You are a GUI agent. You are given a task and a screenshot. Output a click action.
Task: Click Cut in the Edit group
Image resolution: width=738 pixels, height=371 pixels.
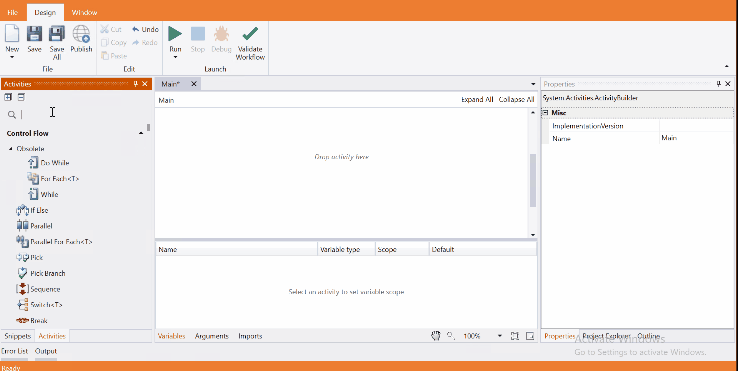pos(111,29)
